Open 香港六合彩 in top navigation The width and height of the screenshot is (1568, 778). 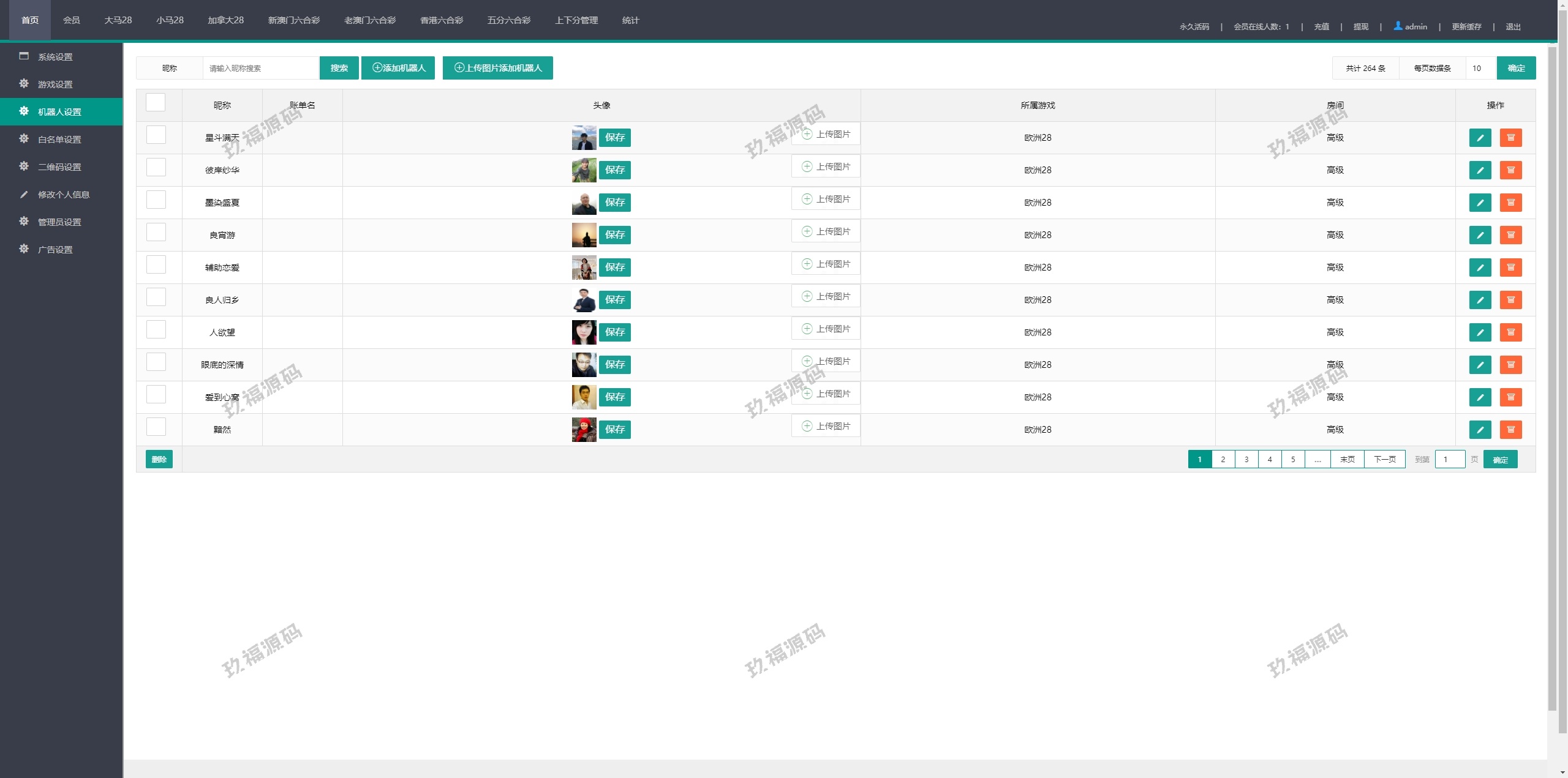click(x=441, y=20)
